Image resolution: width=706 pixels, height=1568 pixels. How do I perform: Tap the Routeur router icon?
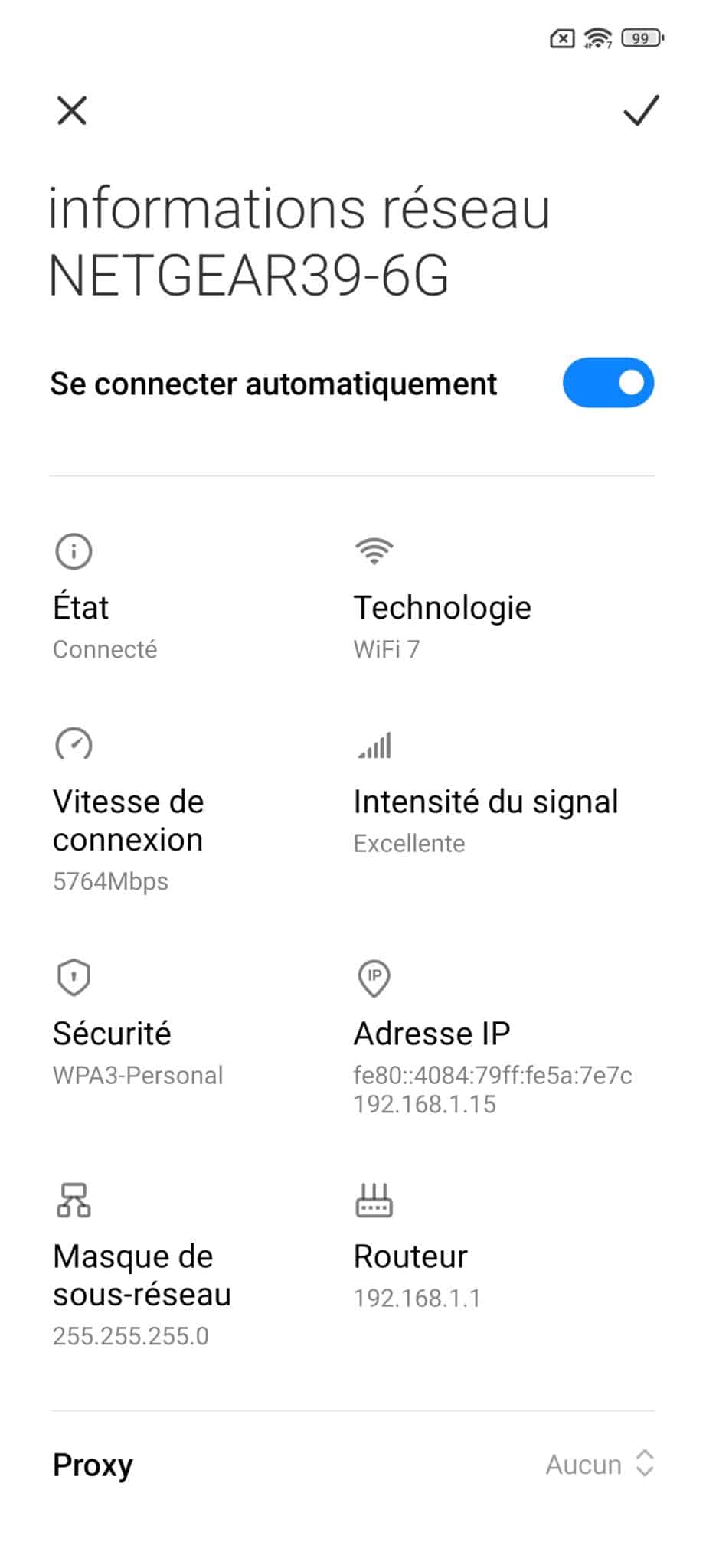[374, 1200]
